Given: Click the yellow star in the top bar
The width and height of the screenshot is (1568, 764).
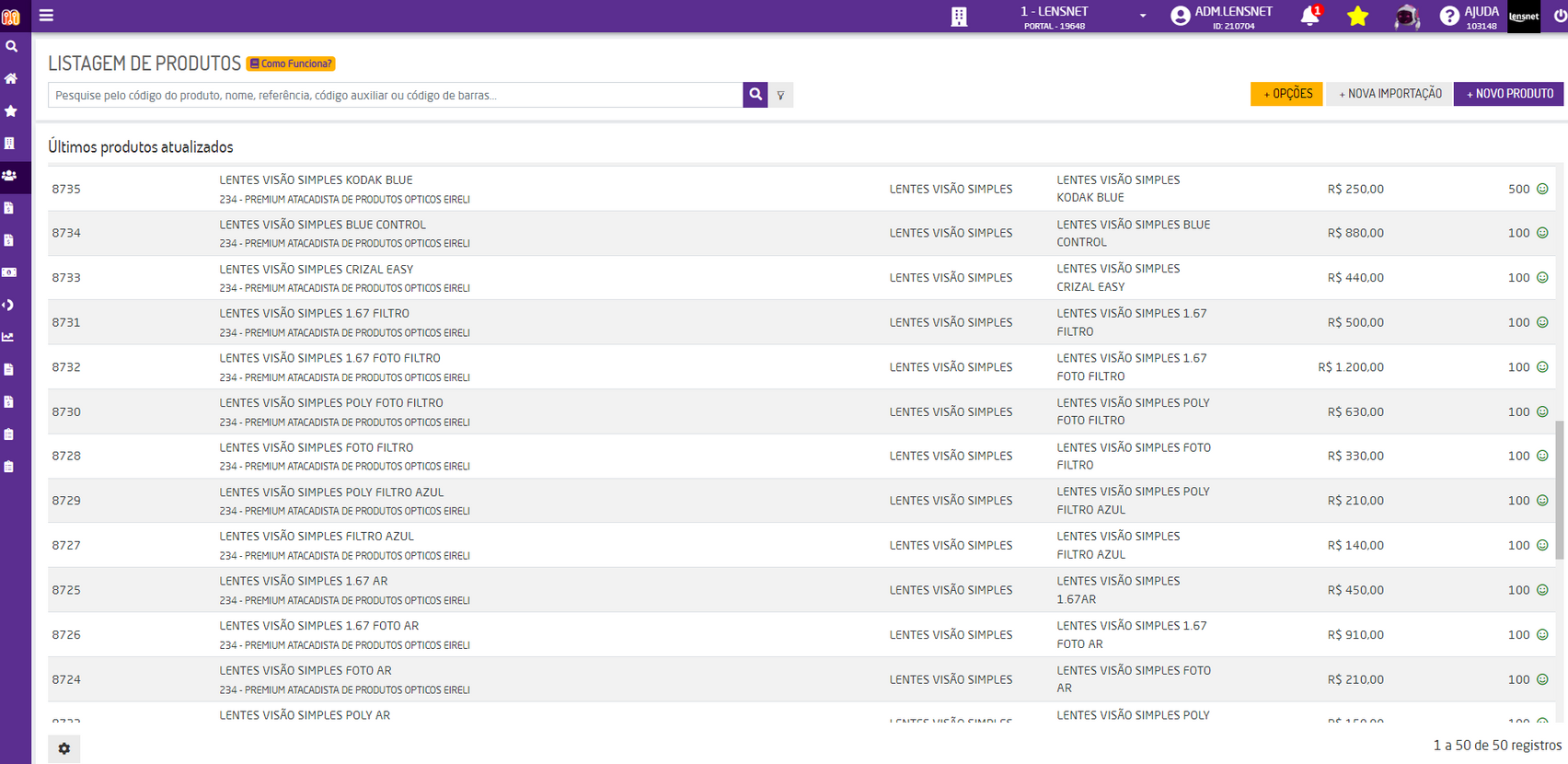Looking at the screenshot, I should (1357, 16).
